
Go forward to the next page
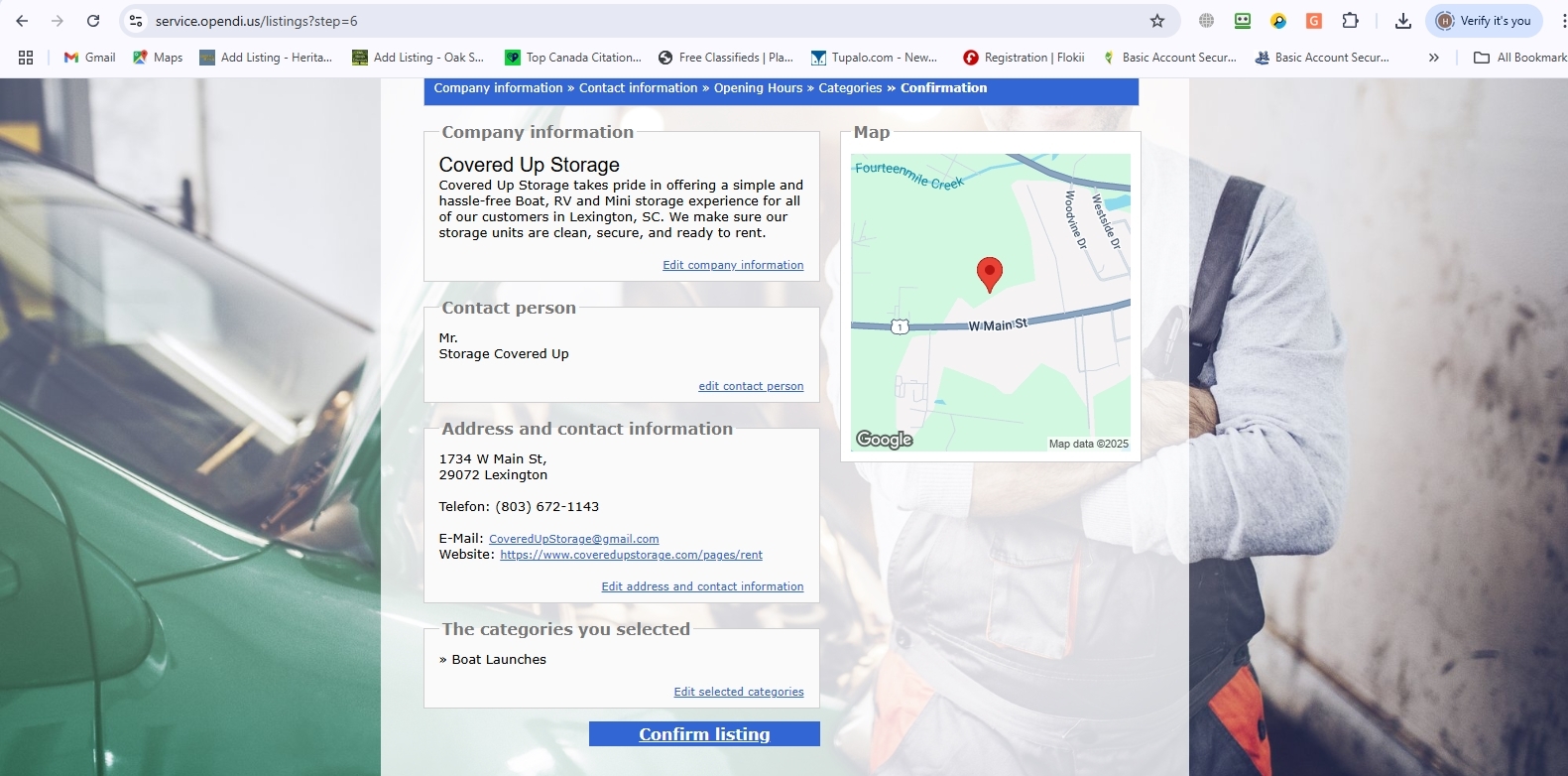coord(58,21)
